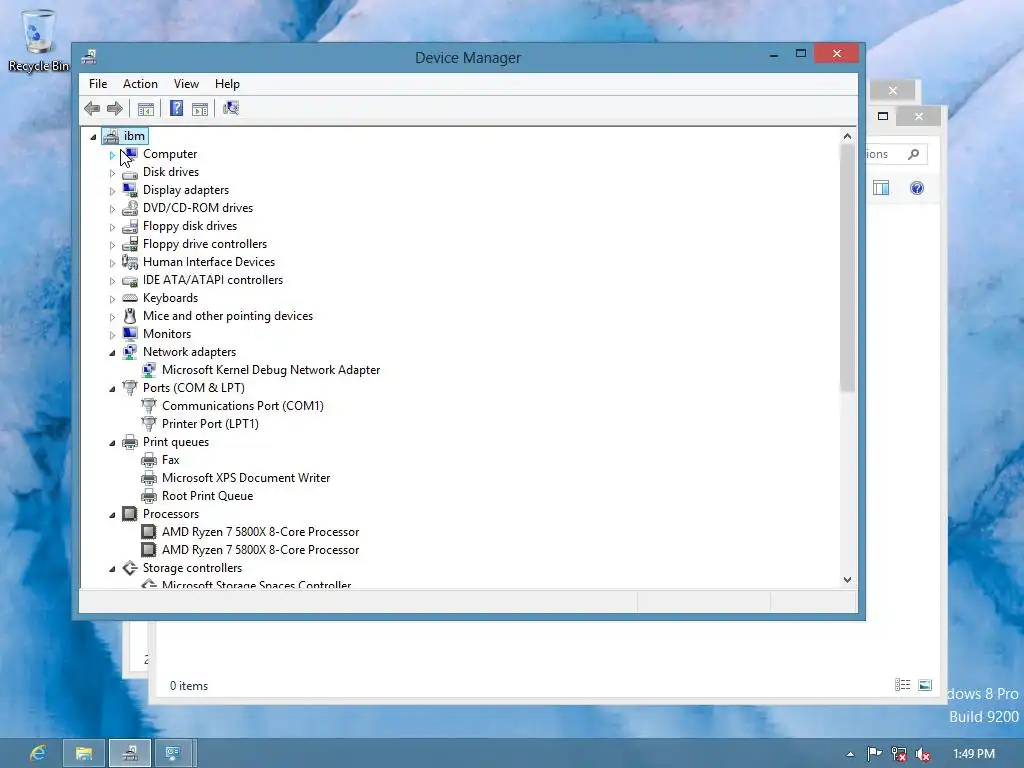The width and height of the screenshot is (1024, 768).
Task: Select the Fax print queue
Action: tap(170, 460)
